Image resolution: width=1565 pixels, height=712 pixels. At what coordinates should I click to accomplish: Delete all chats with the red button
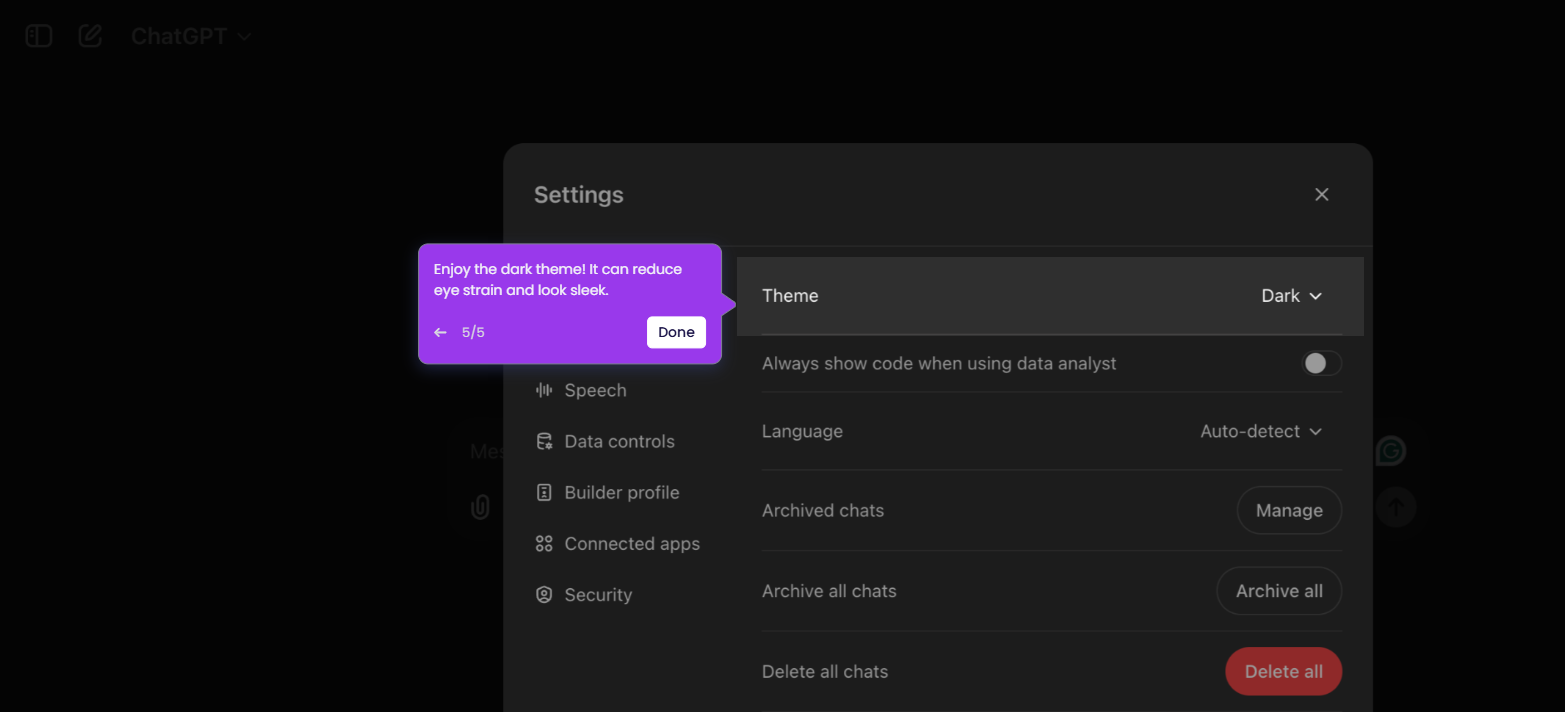[1283, 671]
